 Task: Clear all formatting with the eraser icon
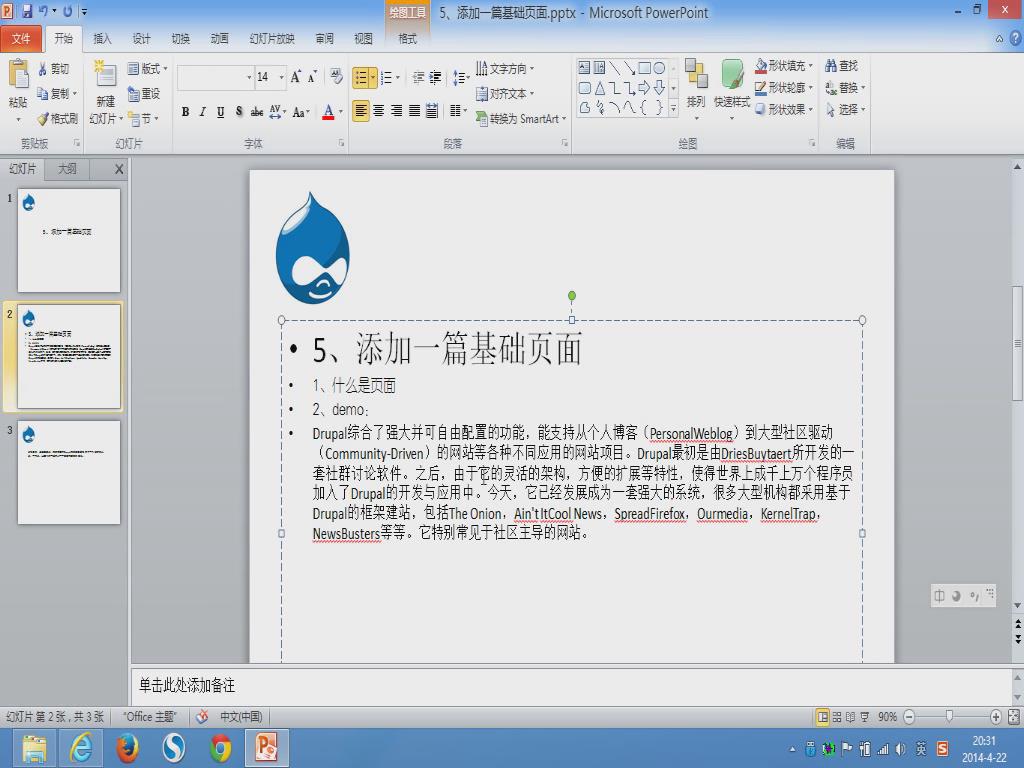(336, 76)
